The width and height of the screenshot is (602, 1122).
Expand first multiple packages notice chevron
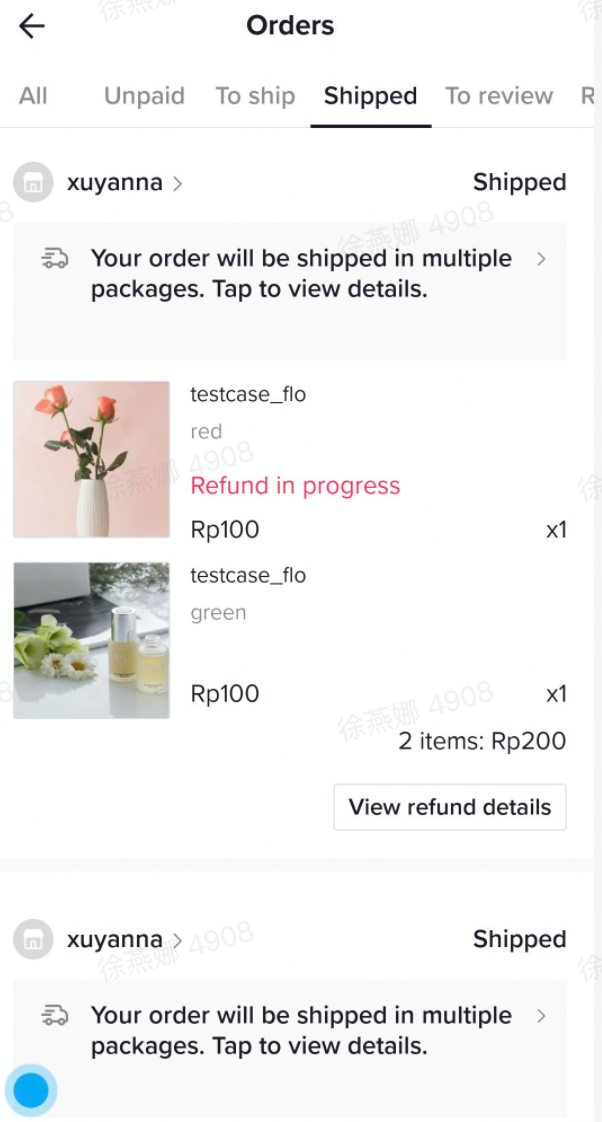[541, 259]
